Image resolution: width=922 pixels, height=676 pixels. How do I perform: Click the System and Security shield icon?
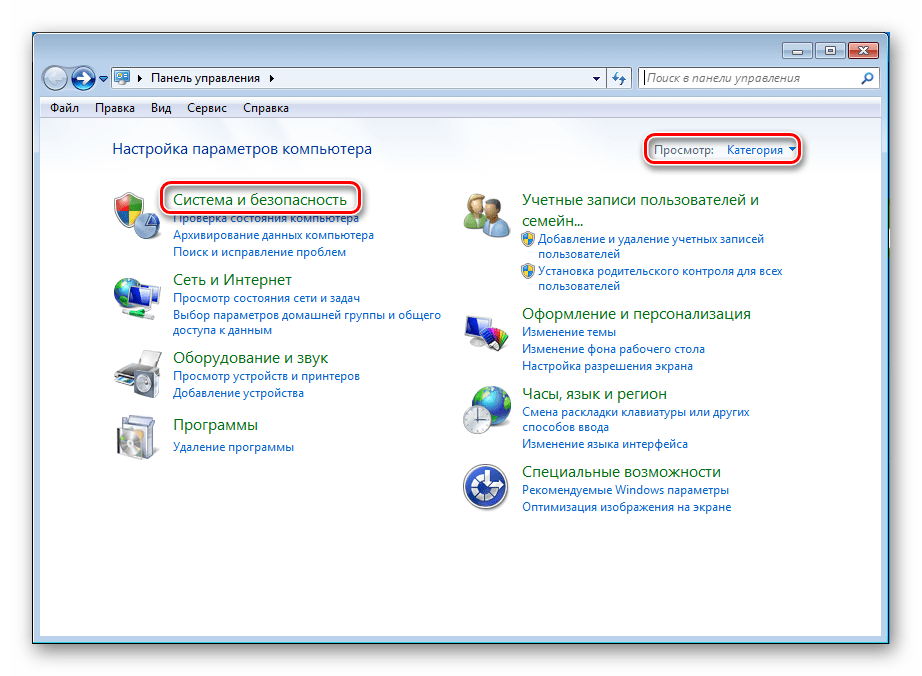(x=137, y=215)
